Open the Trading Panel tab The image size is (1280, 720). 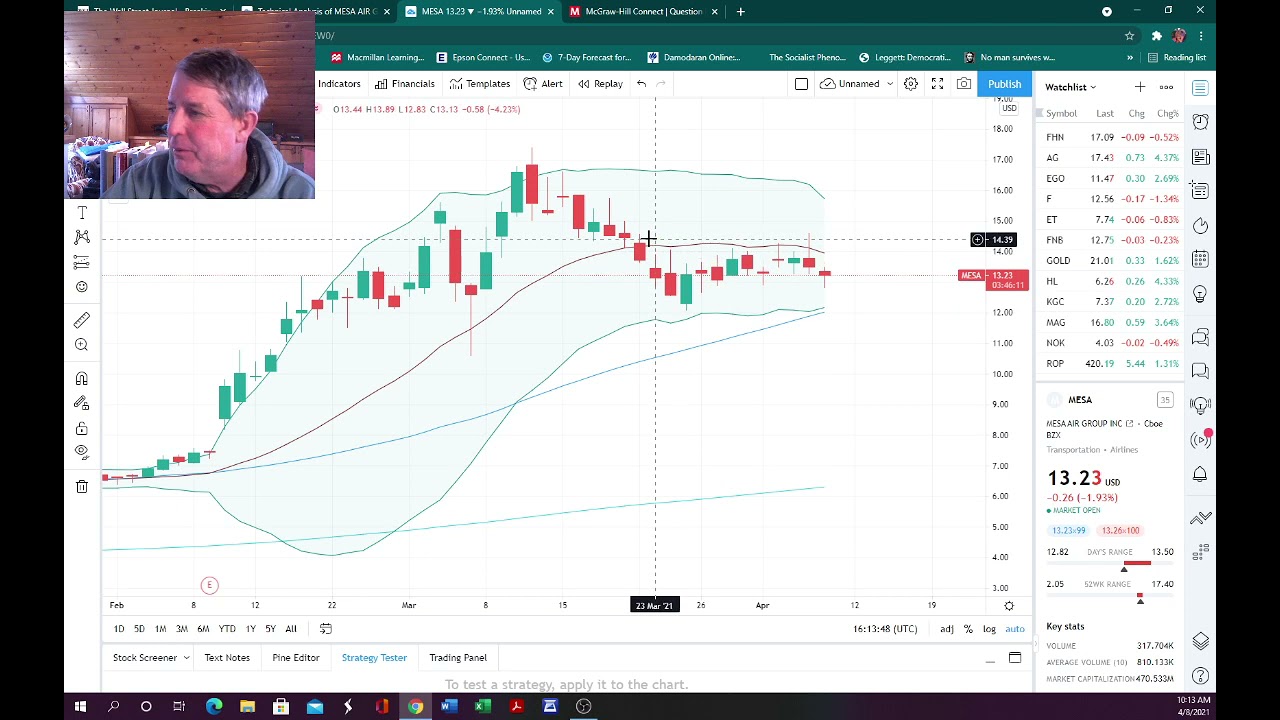click(458, 658)
